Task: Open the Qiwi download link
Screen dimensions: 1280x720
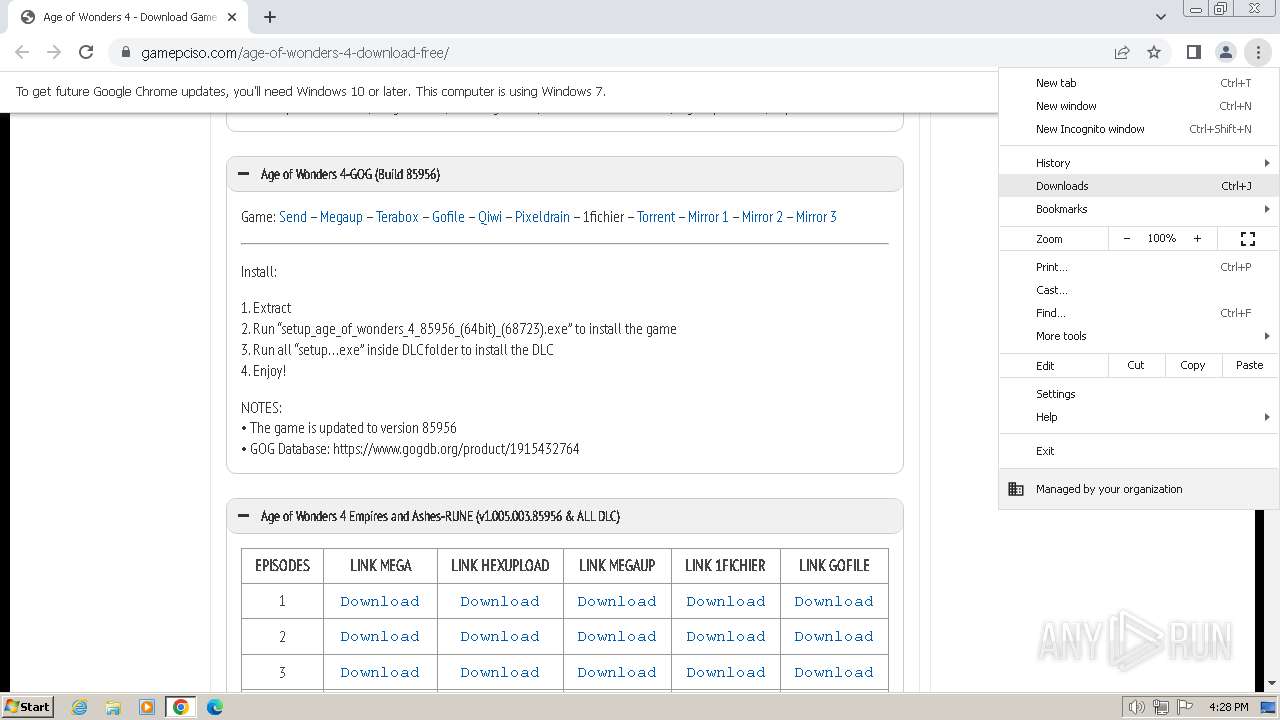Action: (x=490, y=217)
